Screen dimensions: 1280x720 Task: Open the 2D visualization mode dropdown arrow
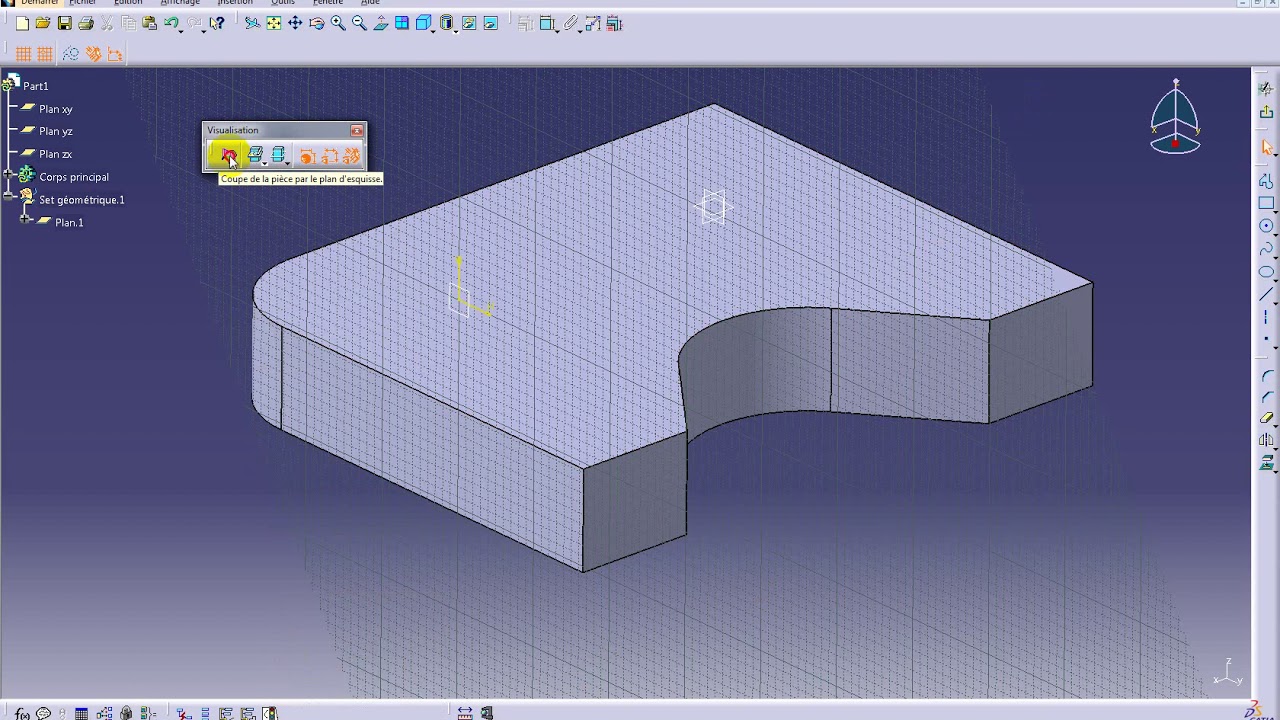288,163
